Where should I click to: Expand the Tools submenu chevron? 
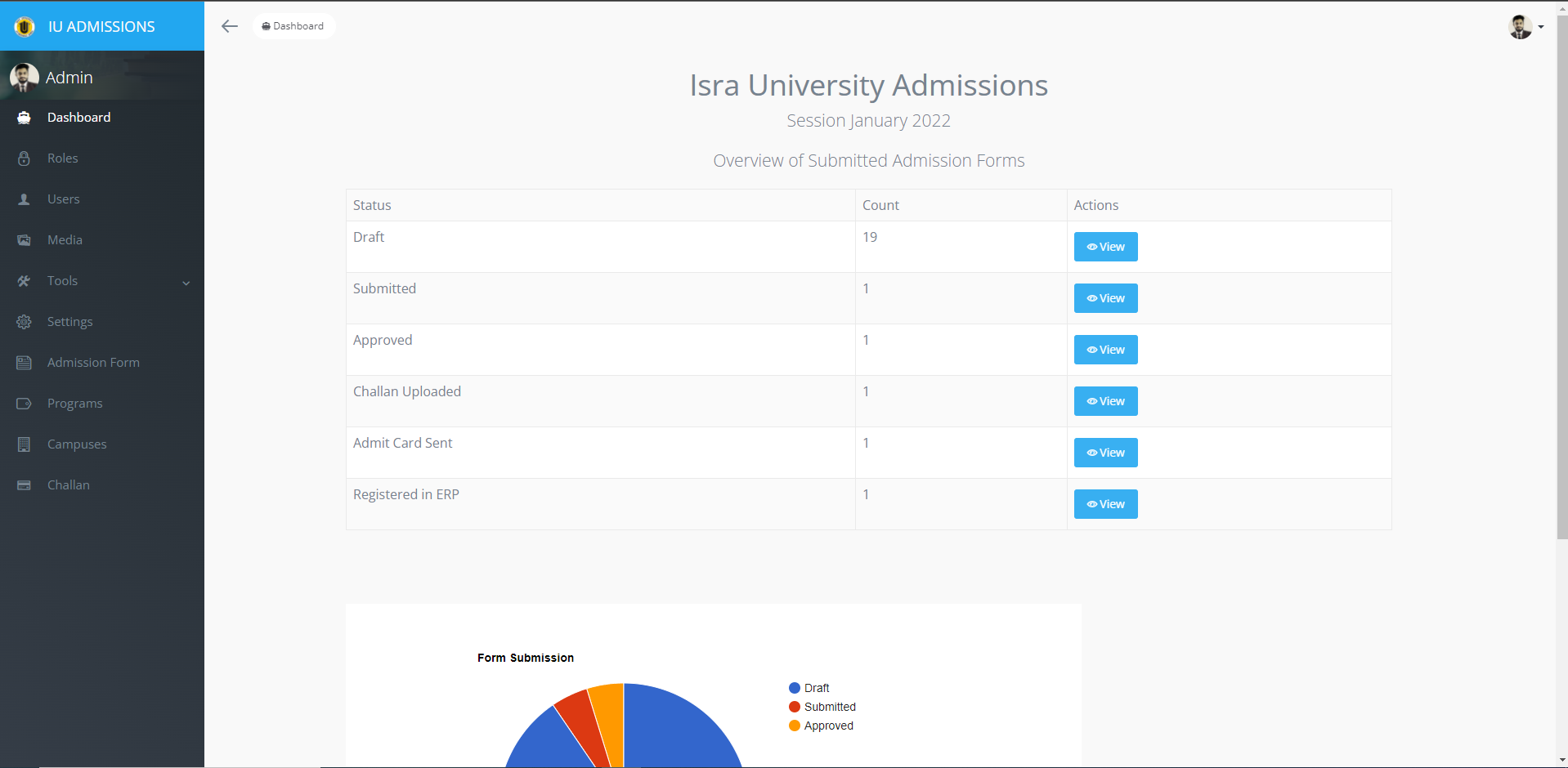click(186, 283)
